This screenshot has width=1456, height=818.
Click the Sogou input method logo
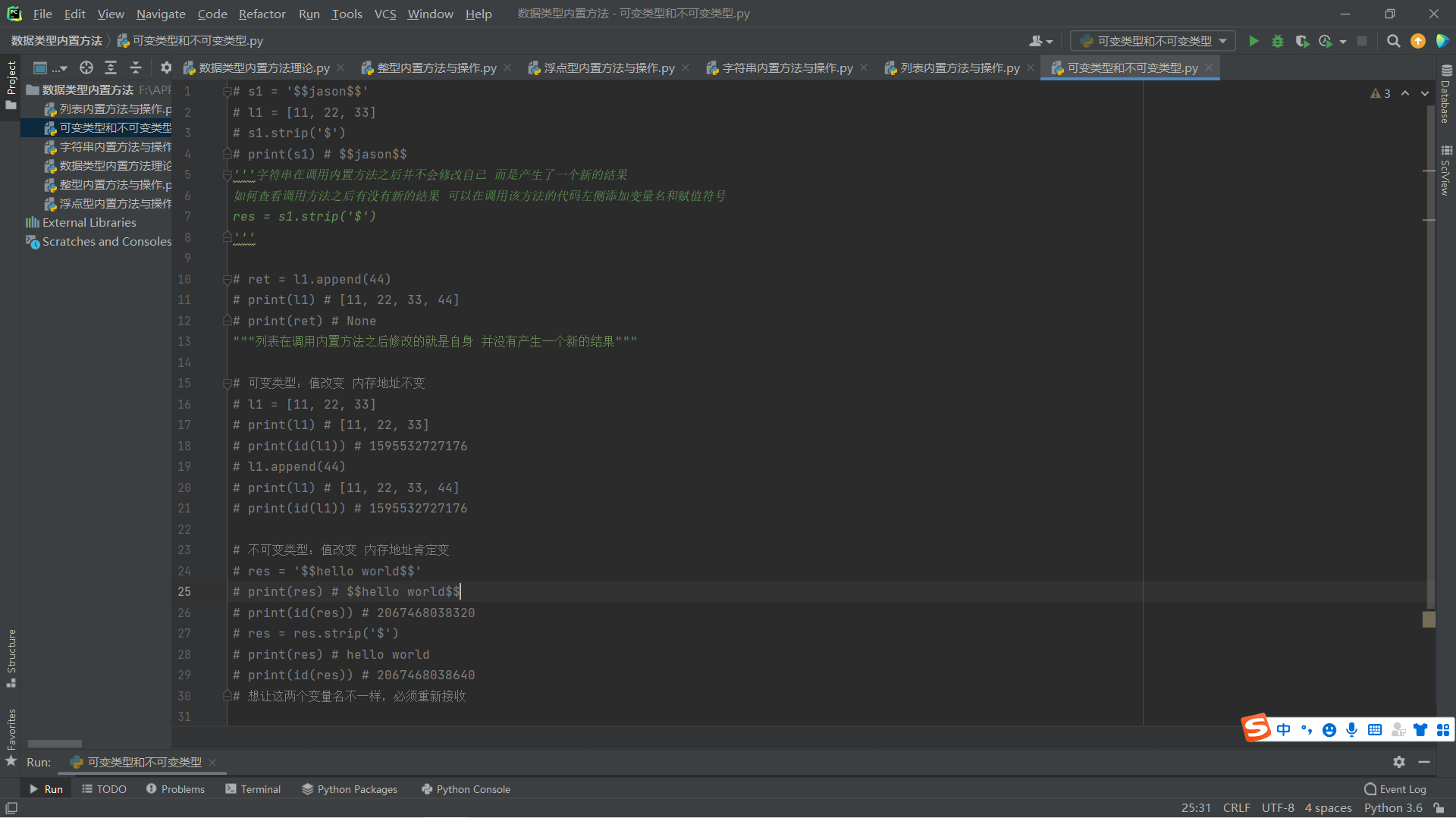tap(1257, 729)
